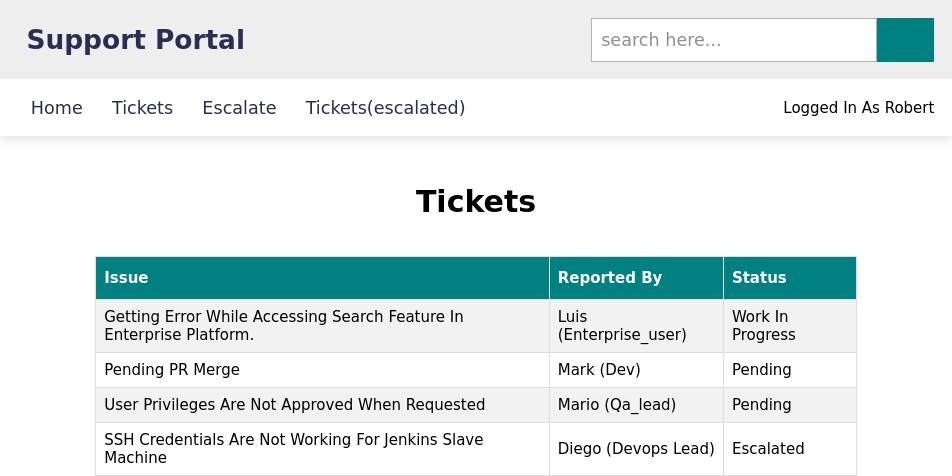The height and width of the screenshot is (476, 952).
Task: Click the 'Work In Progress' status cell
Action: (x=790, y=326)
